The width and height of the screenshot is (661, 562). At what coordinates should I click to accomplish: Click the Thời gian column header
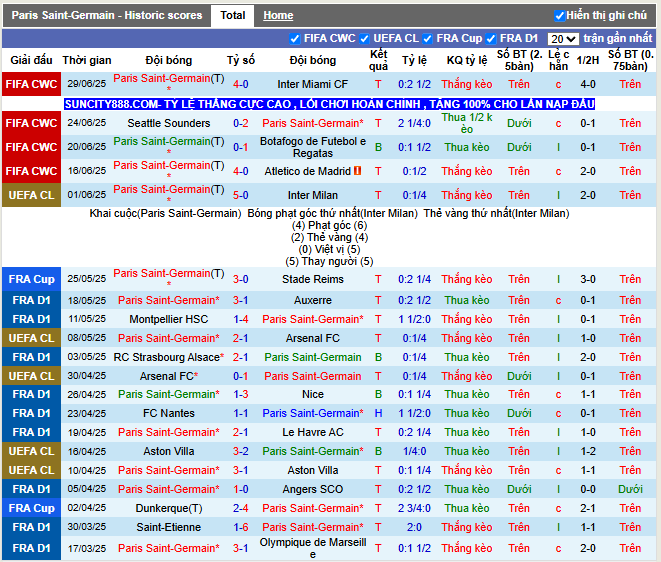[x=87, y=60]
